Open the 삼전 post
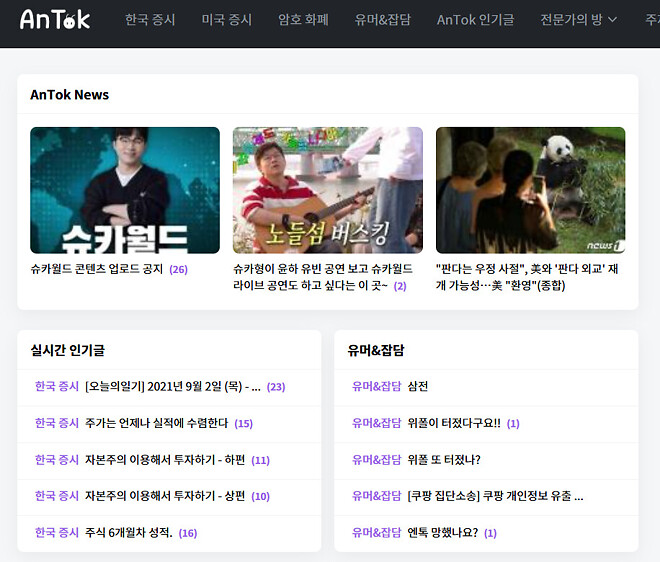Viewport: 660px width, 562px height. (418, 386)
